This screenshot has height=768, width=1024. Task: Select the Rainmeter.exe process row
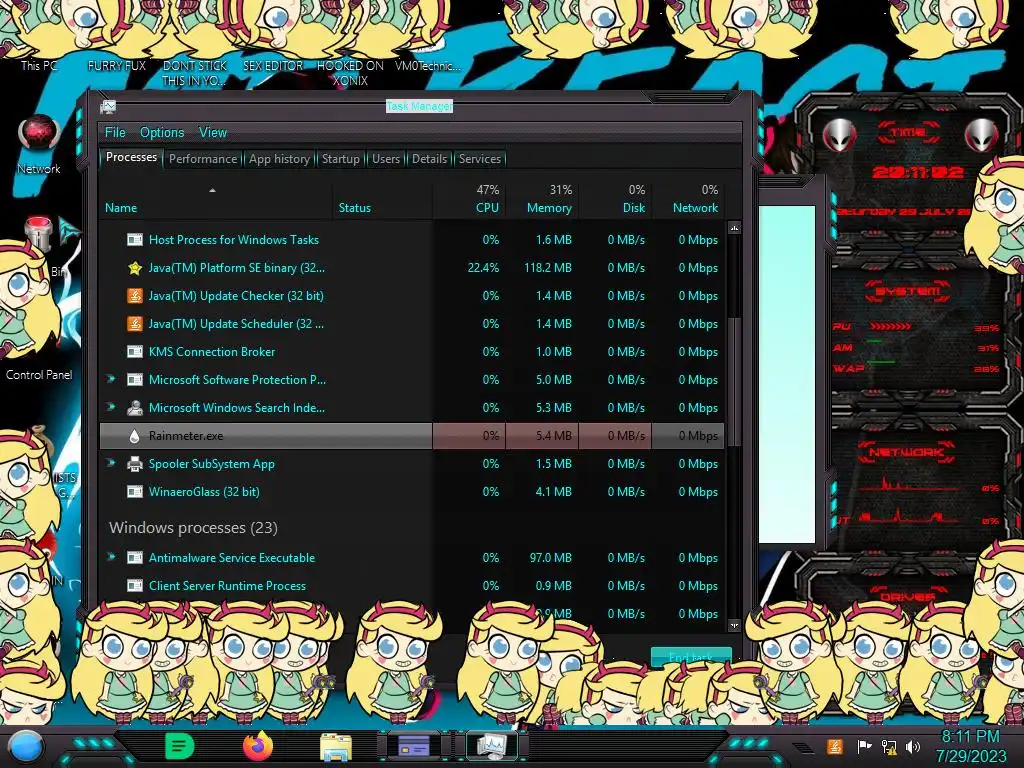[412, 436]
